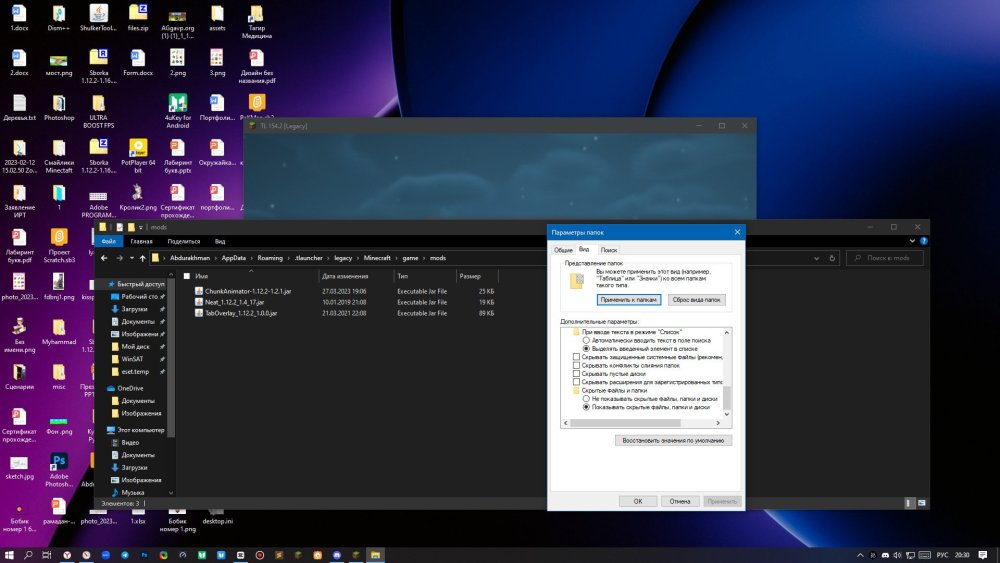Screen dimensions: 1000x563
Task: Switch to Поиск tab in folder options
Action: click(608, 250)
